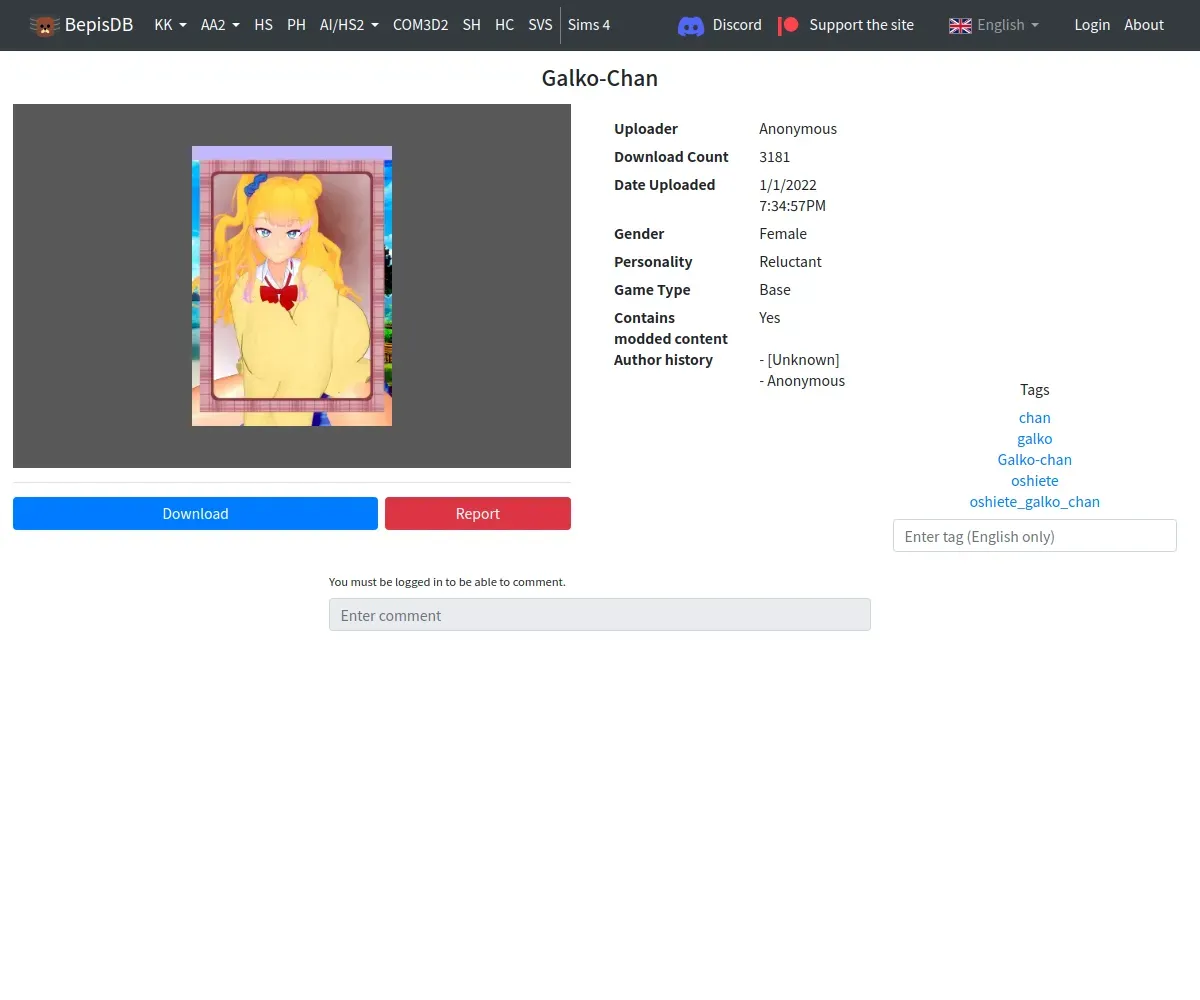
Task: Click the Anonymous uploader value
Action: 798,129
